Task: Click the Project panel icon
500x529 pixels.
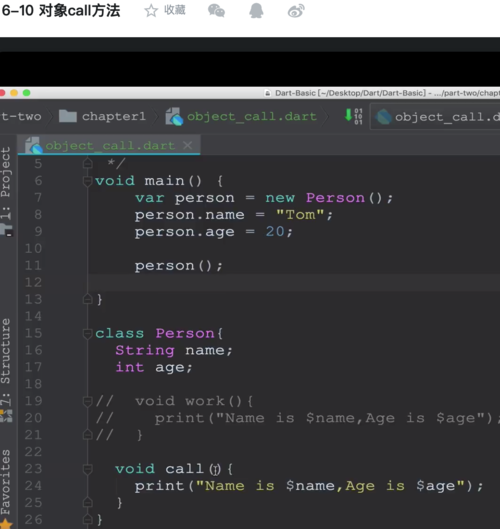Action: (x=6, y=230)
